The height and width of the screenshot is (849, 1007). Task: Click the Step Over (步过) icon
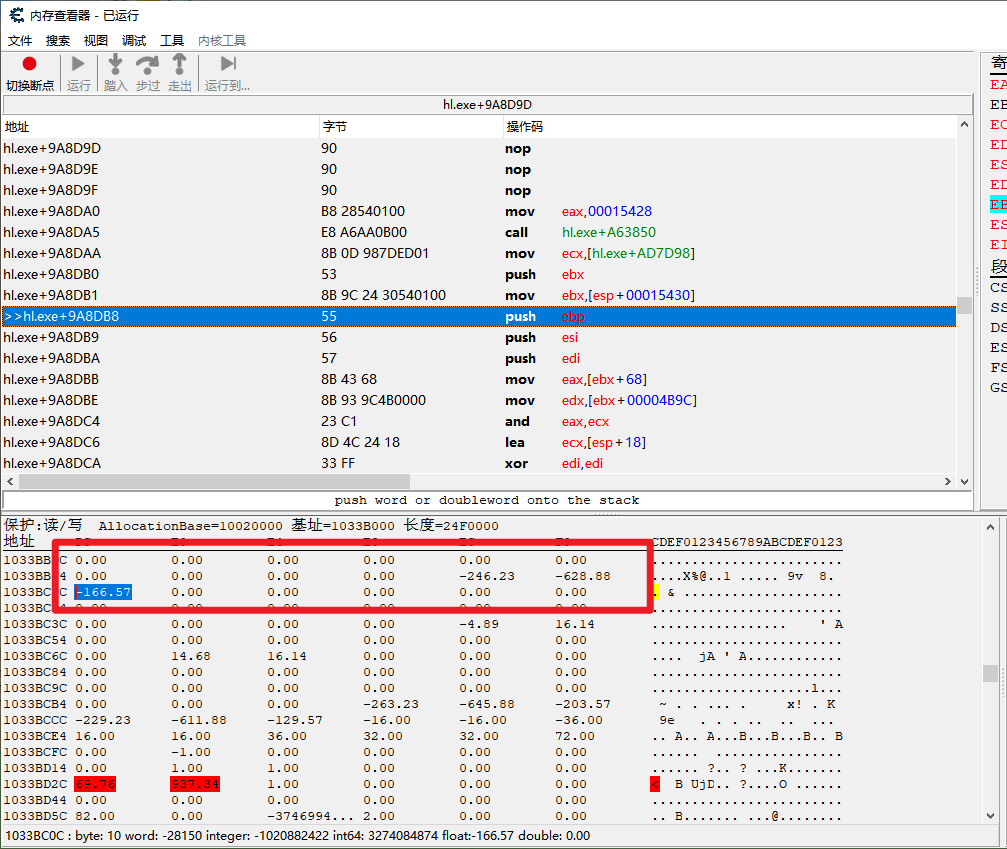point(147,65)
